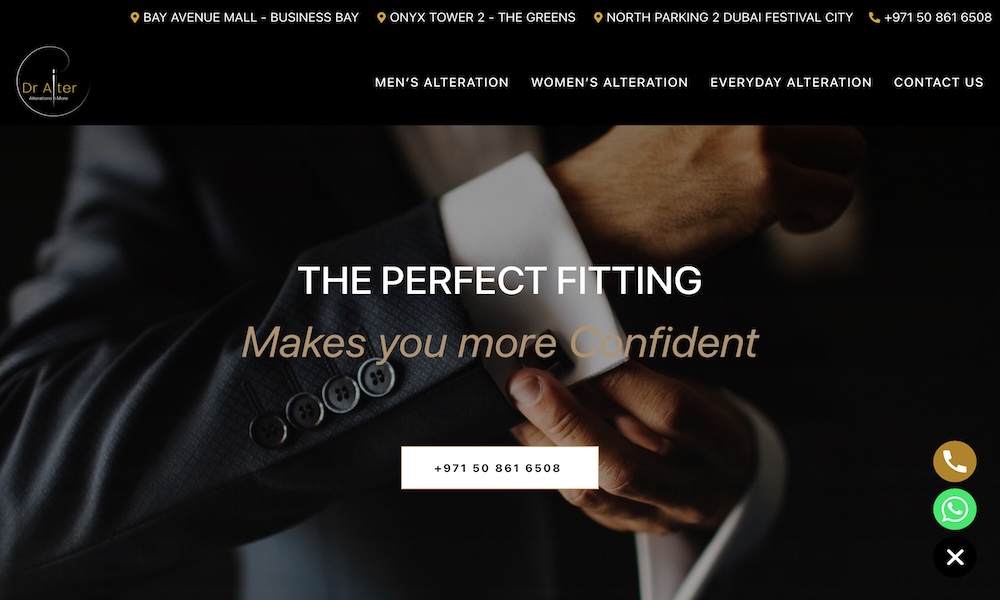
Task: Go to the Contact Us page
Action: pyautogui.click(x=938, y=82)
